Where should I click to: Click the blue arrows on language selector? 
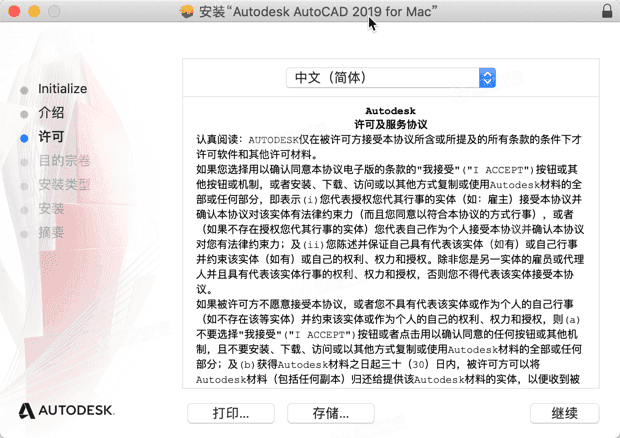tap(487, 77)
